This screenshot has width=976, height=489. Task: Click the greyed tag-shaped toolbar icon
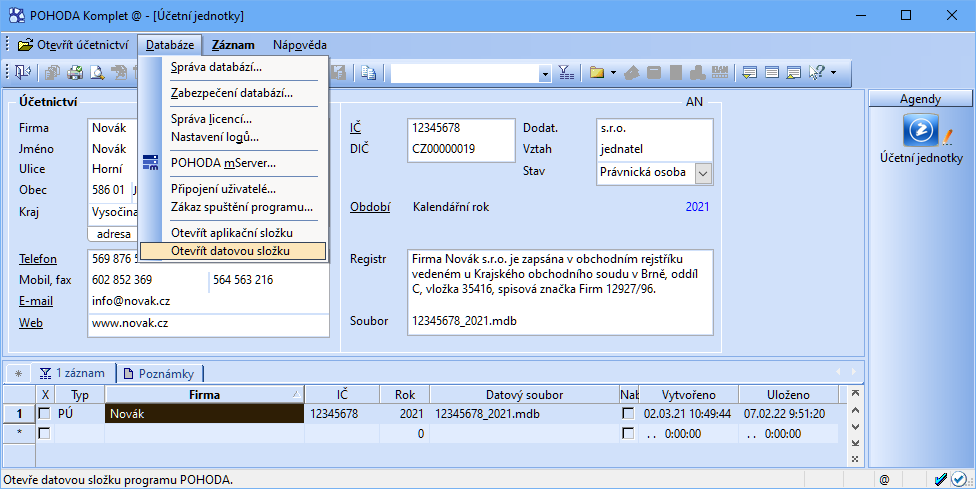tap(632, 73)
